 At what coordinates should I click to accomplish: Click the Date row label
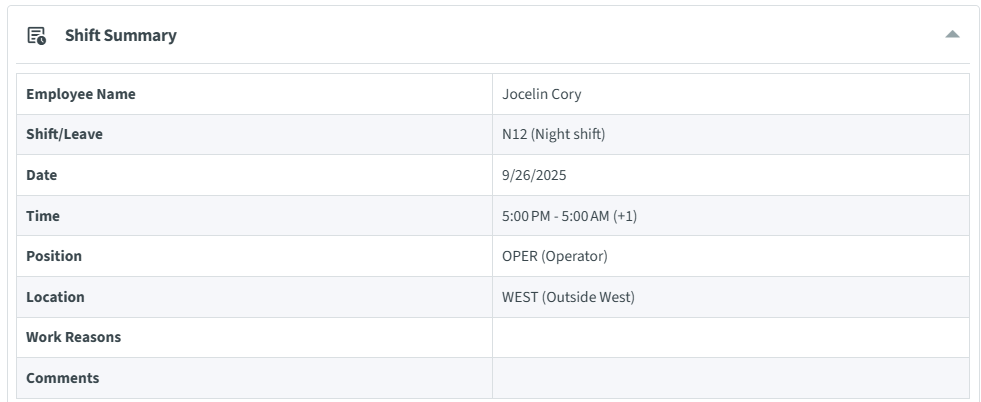[42, 175]
